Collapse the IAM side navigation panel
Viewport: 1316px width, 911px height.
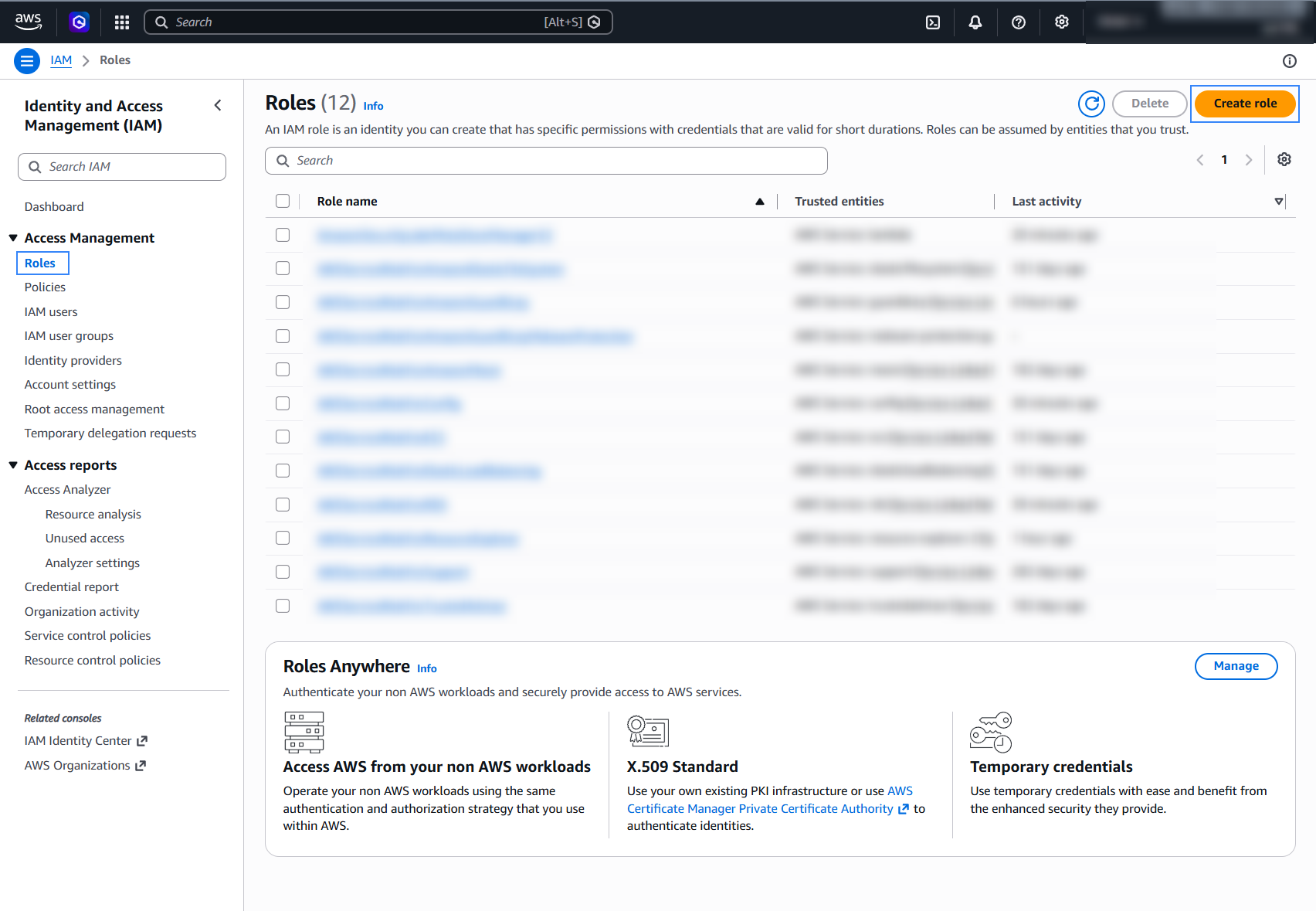pyautogui.click(x=218, y=106)
